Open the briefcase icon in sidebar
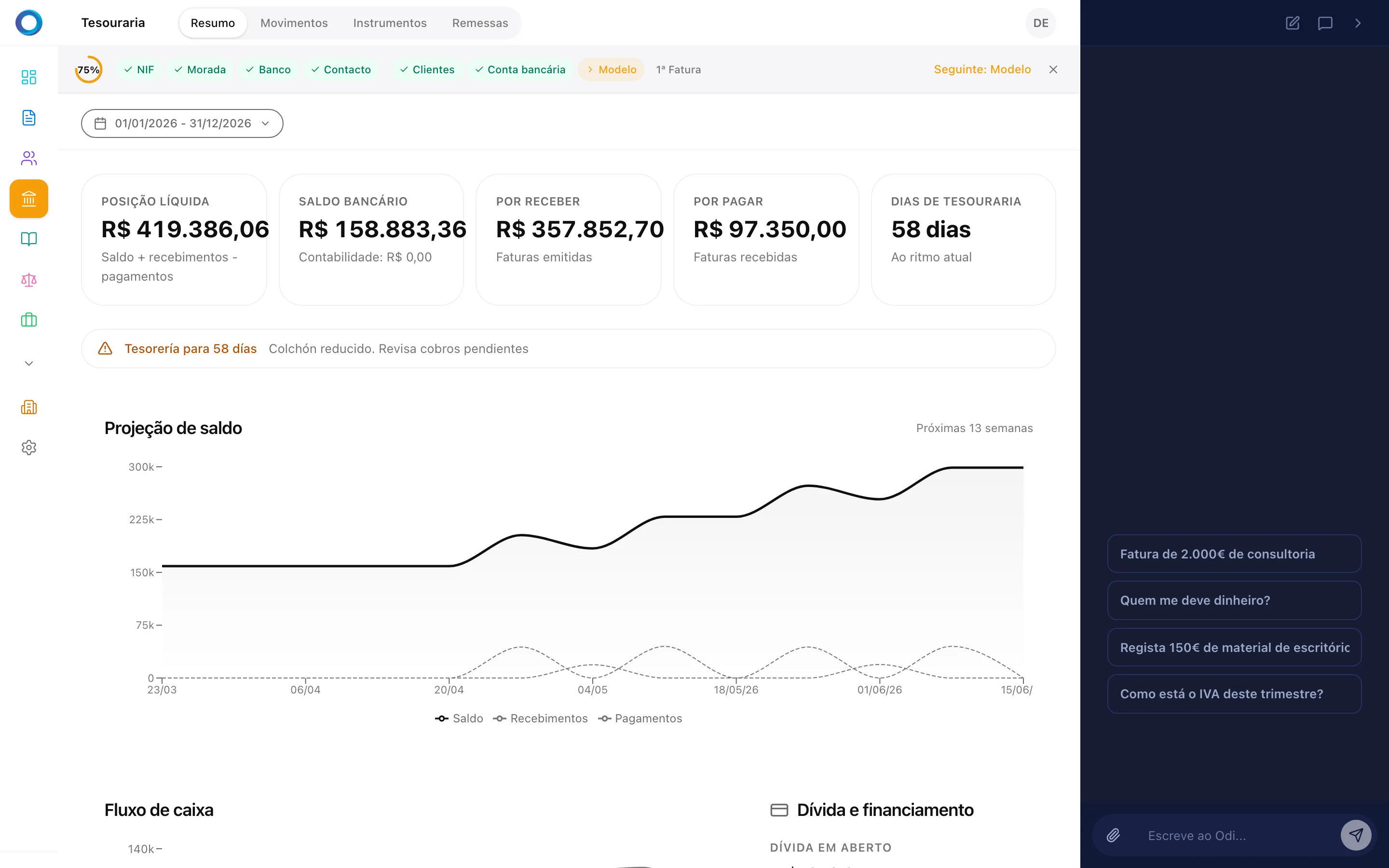The width and height of the screenshot is (1389, 868). [29, 320]
